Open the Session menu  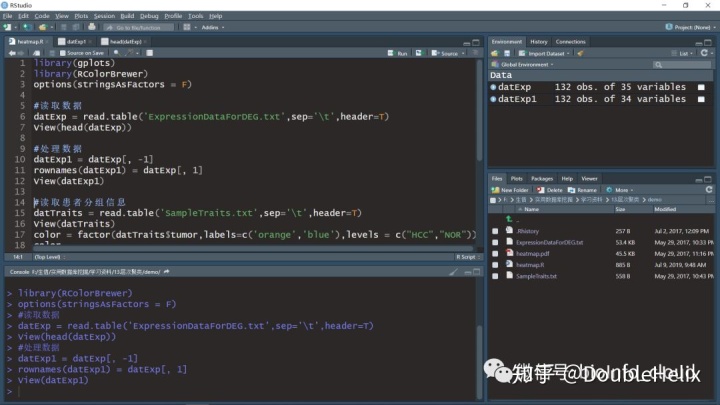click(x=104, y=16)
